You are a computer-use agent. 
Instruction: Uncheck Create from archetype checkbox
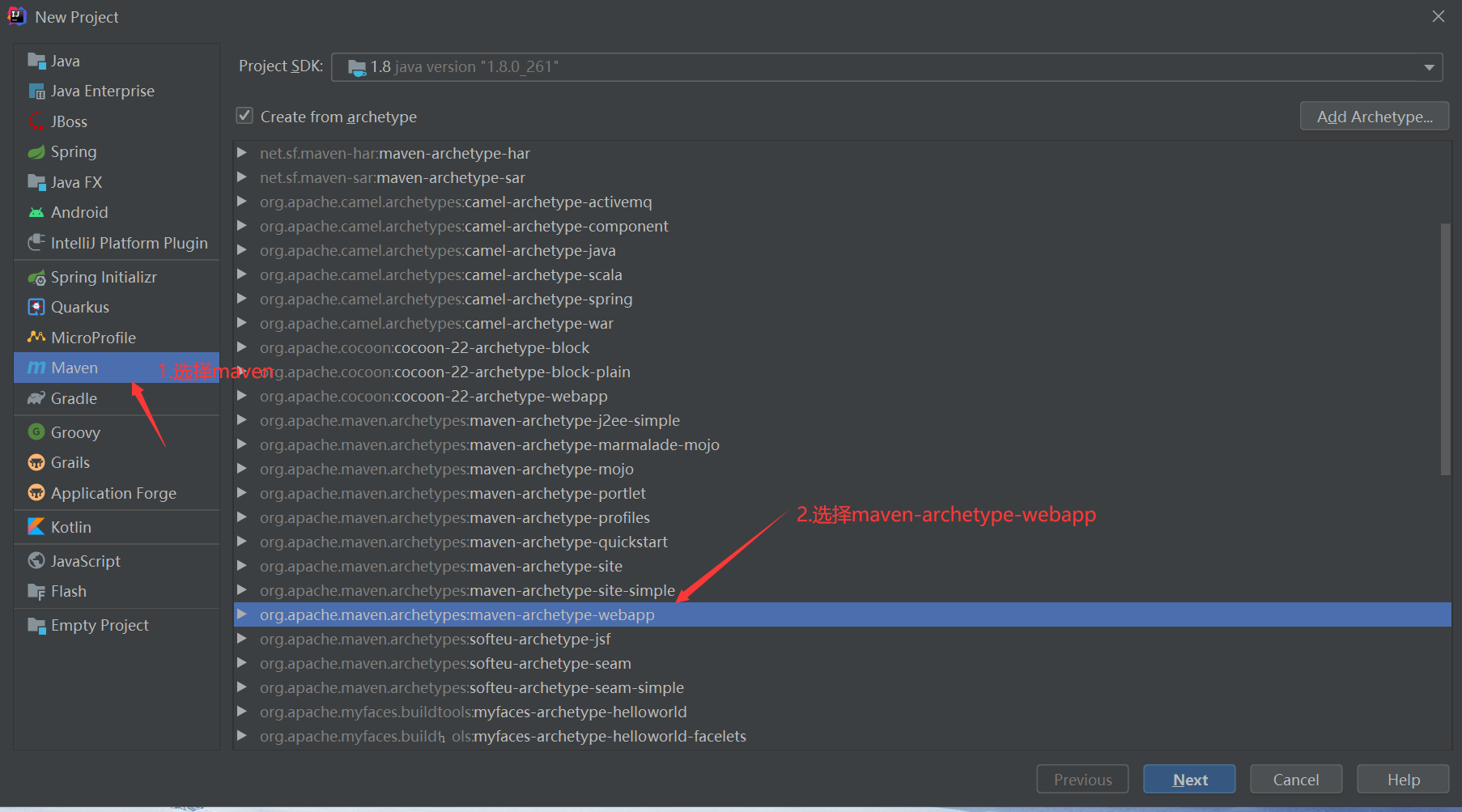[244, 116]
